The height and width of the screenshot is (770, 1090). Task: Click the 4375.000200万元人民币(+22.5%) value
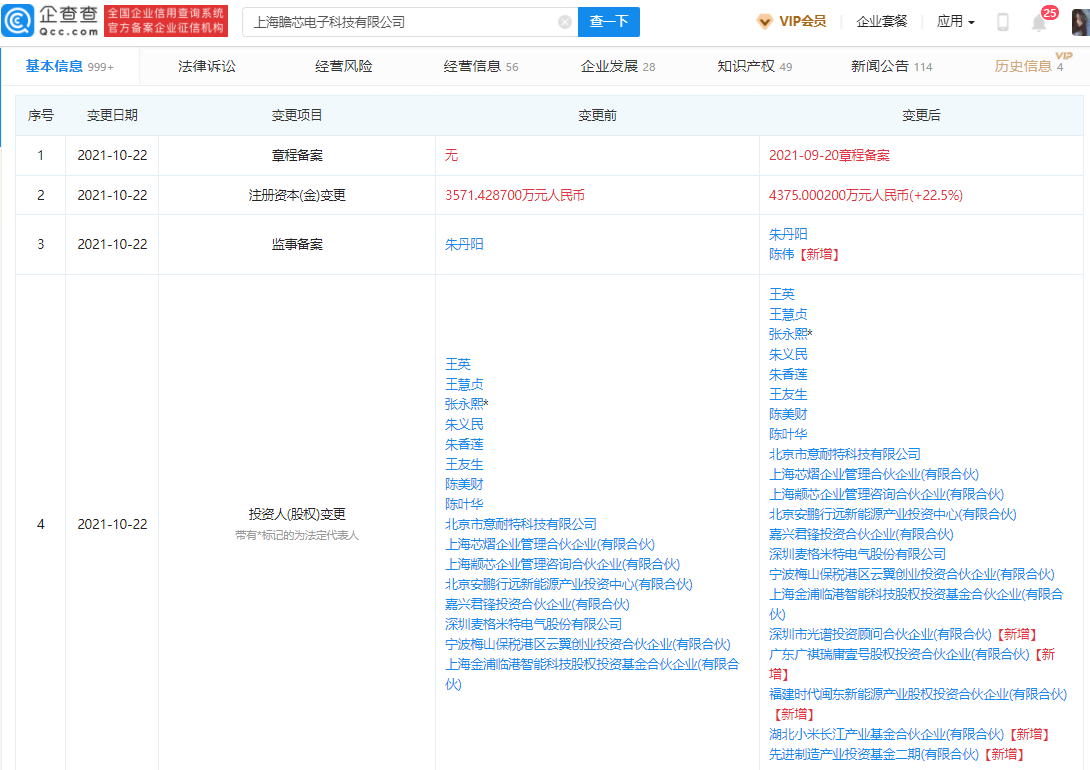[865, 195]
